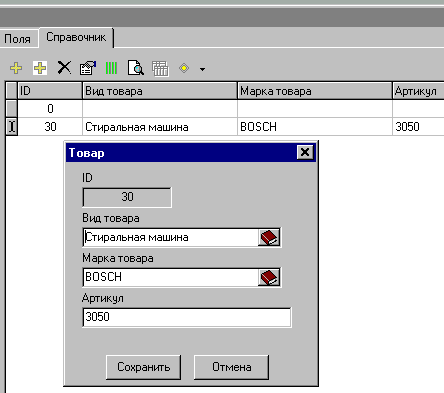The width and height of the screenshot is (444, 393).
Task: Sort by the ID column header
Action: click(x=50, y=91)
